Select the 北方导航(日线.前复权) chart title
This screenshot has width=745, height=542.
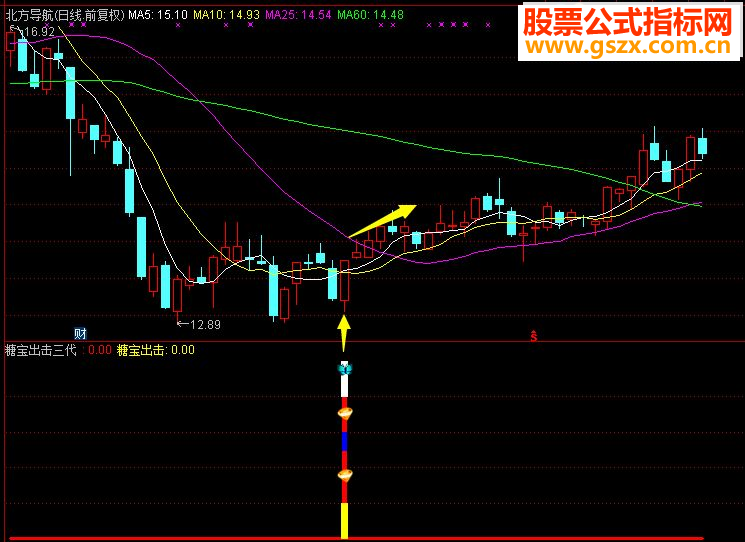point(65,15)
